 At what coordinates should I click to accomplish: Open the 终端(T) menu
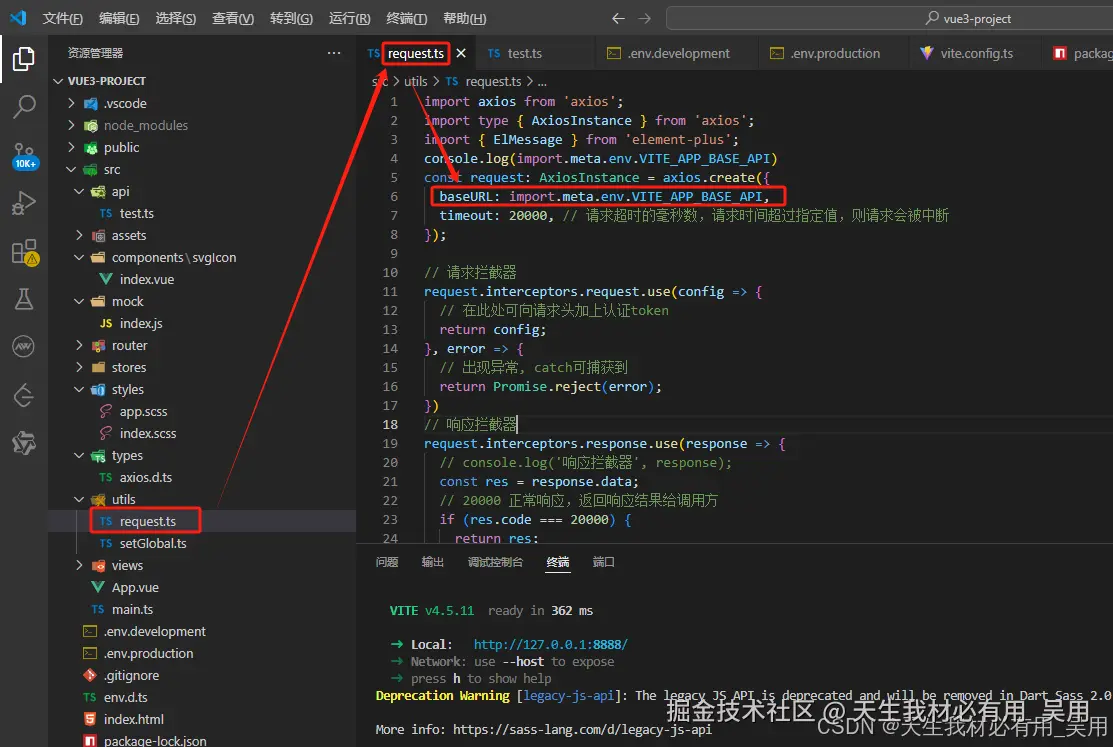pos(406,19)
